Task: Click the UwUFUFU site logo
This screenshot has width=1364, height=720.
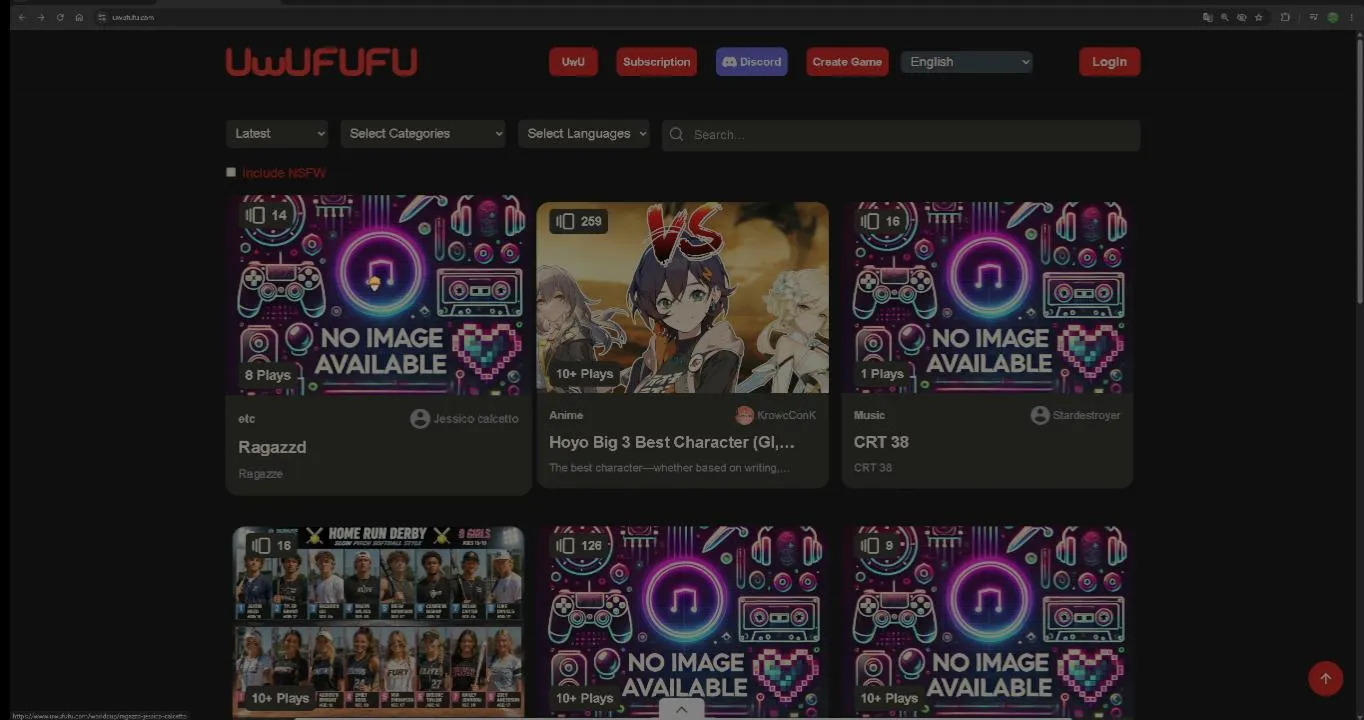Action: tap(321, 62)
